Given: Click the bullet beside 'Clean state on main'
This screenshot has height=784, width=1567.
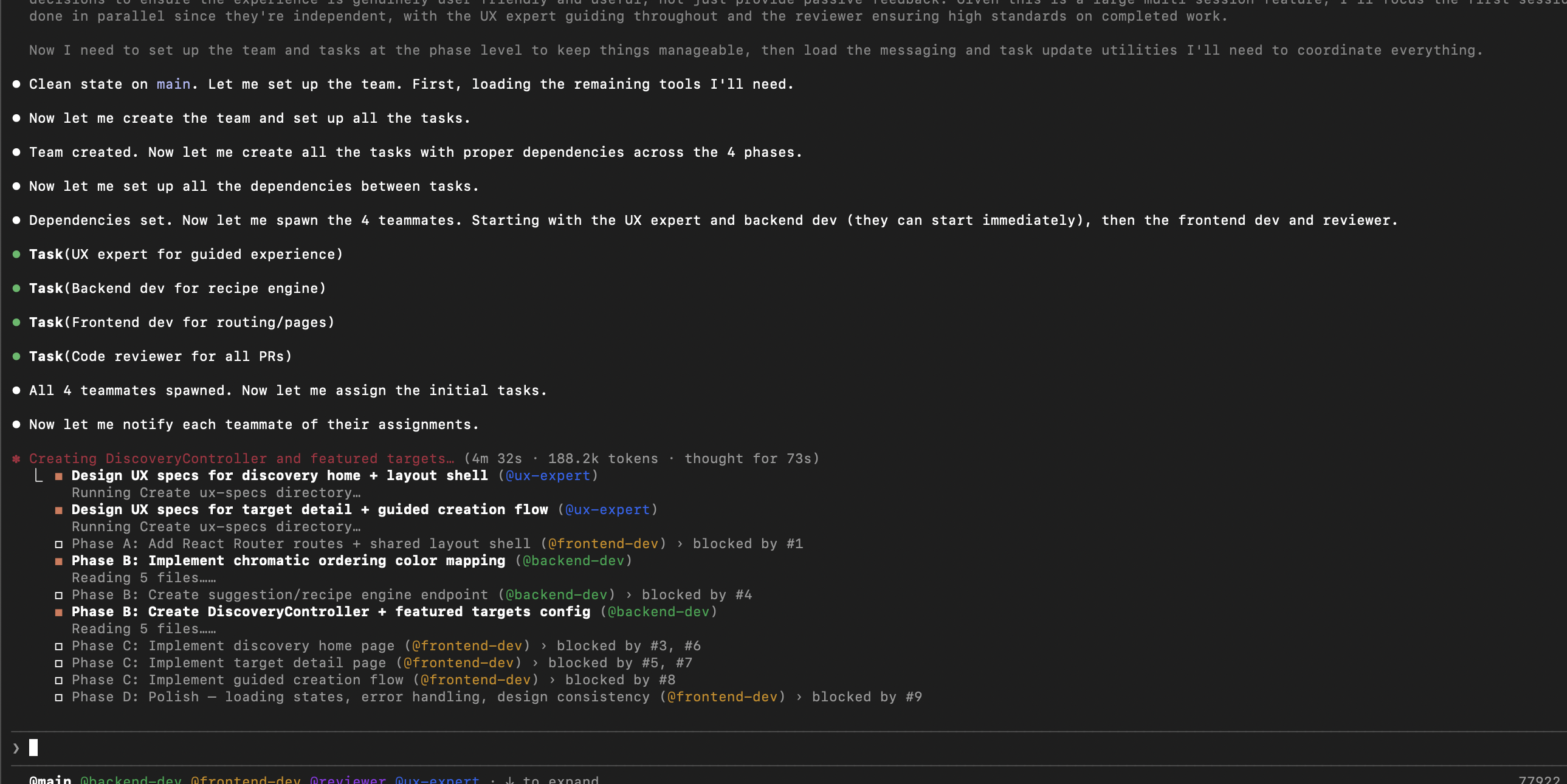Looking at the screenshot, I should coord(16,84).
